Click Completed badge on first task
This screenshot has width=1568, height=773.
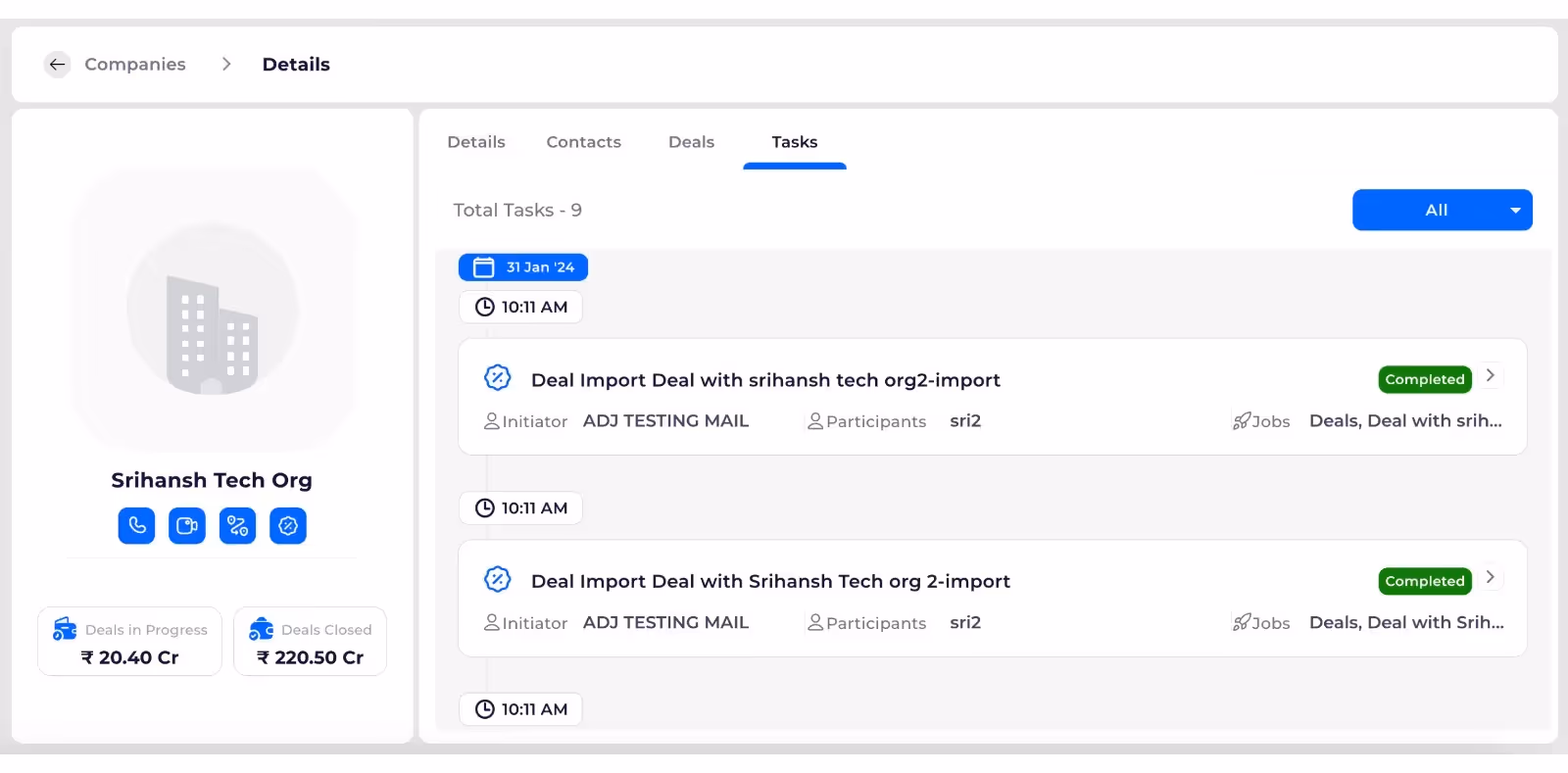1425,379
